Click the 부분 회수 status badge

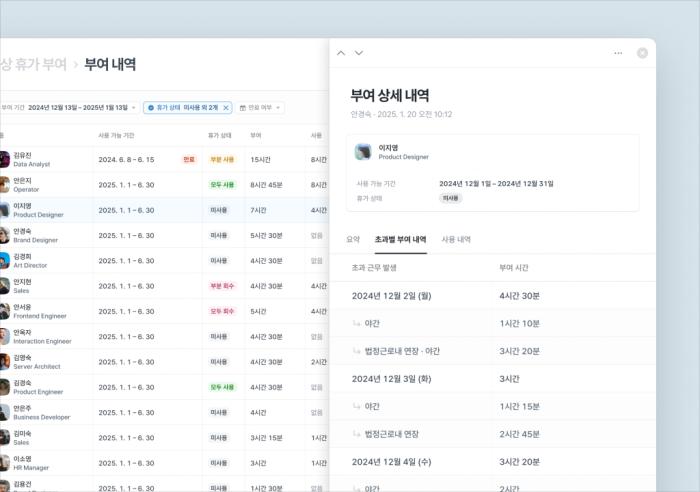(222, 286)
